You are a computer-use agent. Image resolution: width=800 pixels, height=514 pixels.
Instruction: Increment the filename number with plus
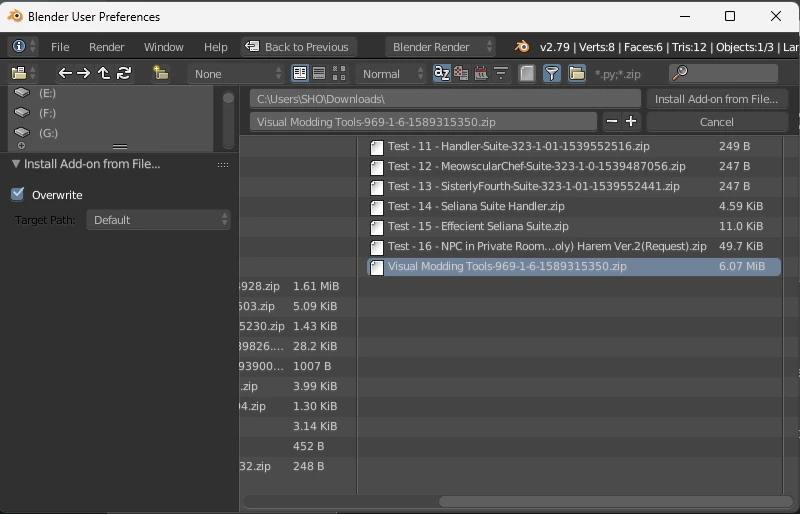click(631, 121)
